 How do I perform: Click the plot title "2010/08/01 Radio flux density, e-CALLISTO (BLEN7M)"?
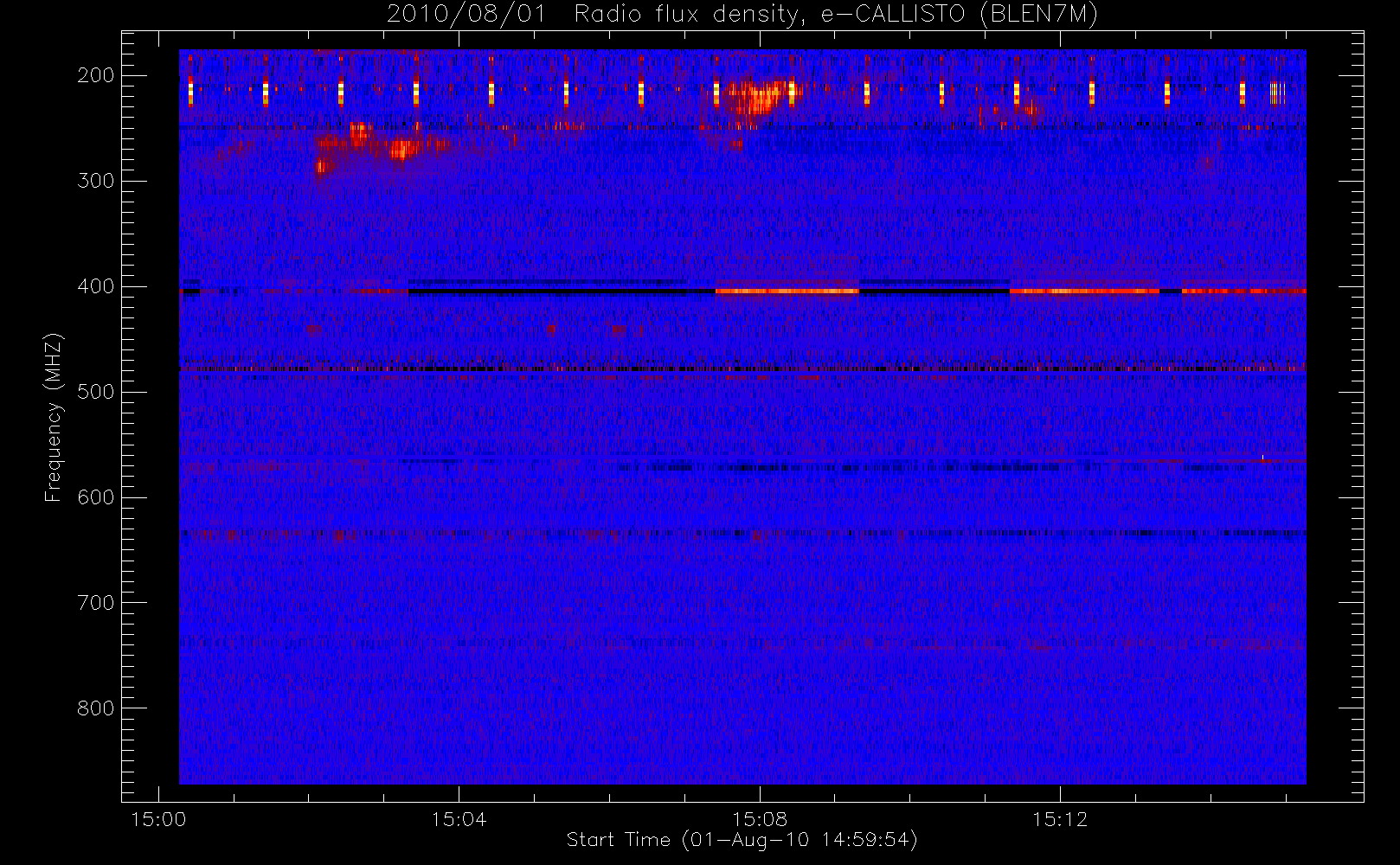pyautogui.click(x=742, y=15)
